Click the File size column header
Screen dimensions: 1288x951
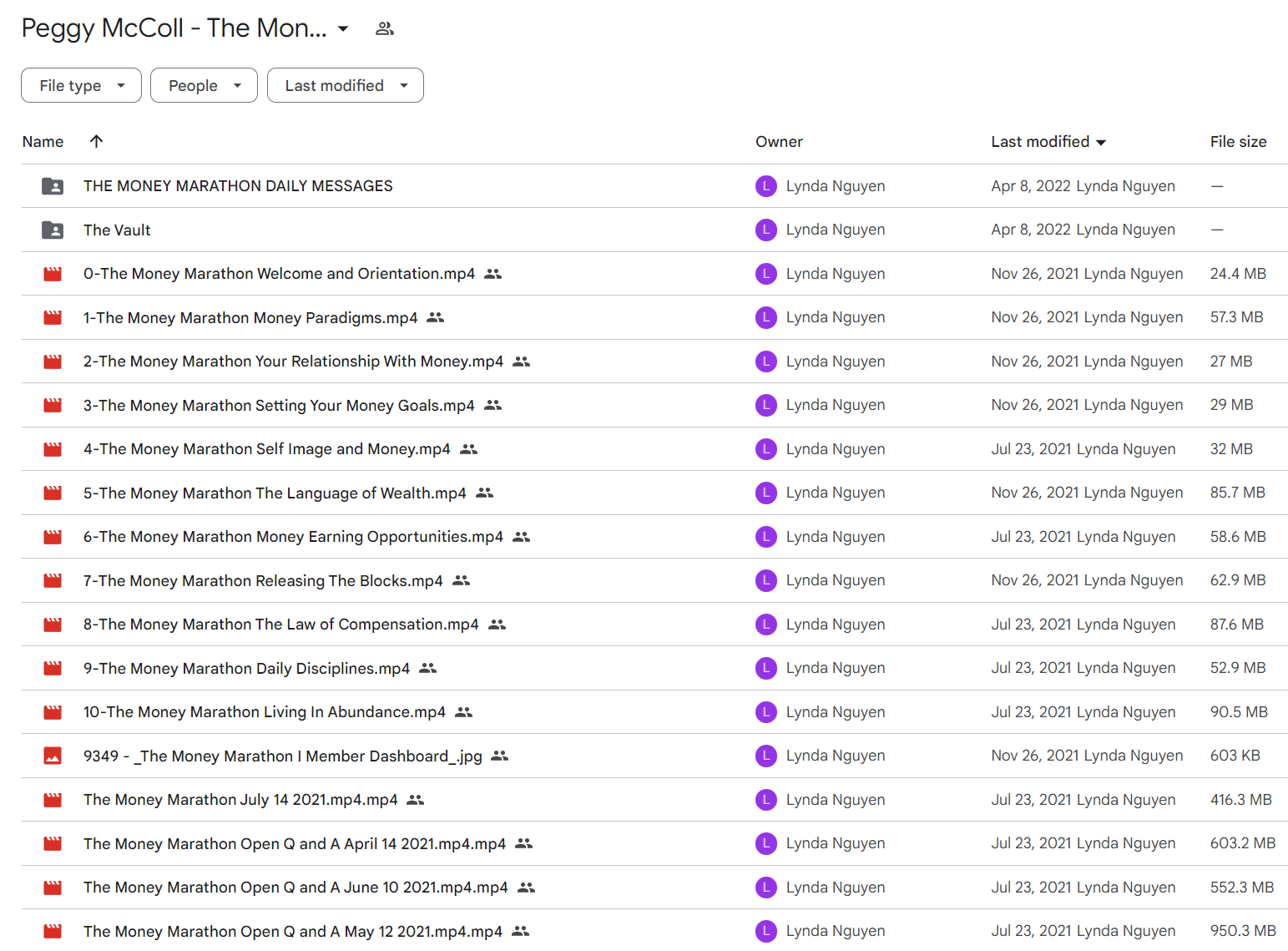tap(1238, 142)
